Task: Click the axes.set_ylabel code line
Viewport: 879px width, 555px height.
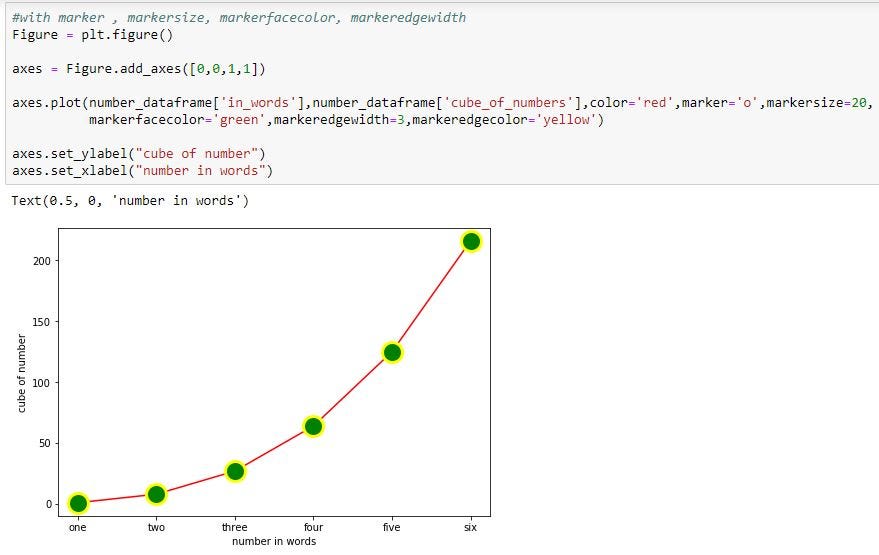Action: 138,154
